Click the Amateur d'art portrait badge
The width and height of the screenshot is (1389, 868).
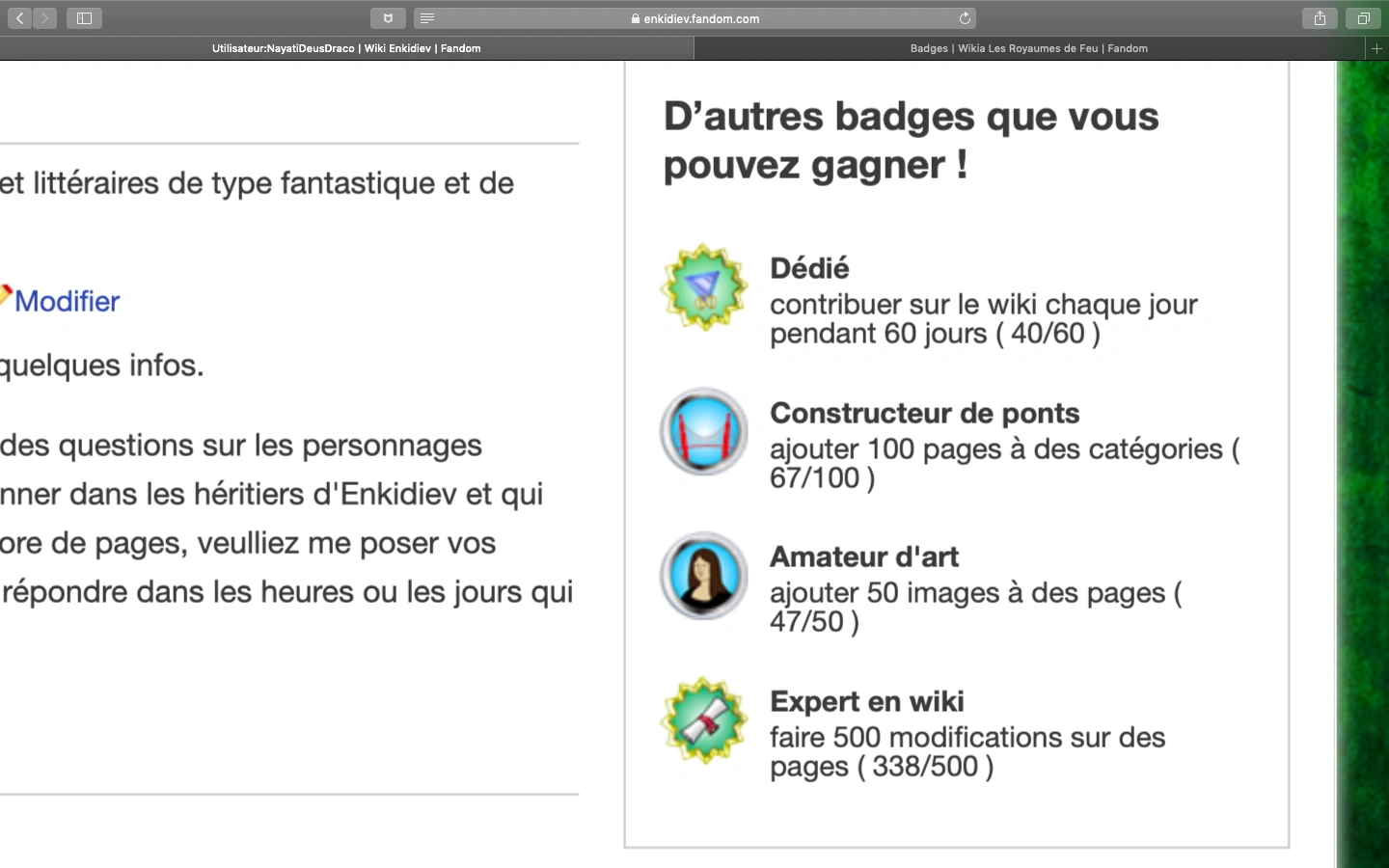click(704, 576)
